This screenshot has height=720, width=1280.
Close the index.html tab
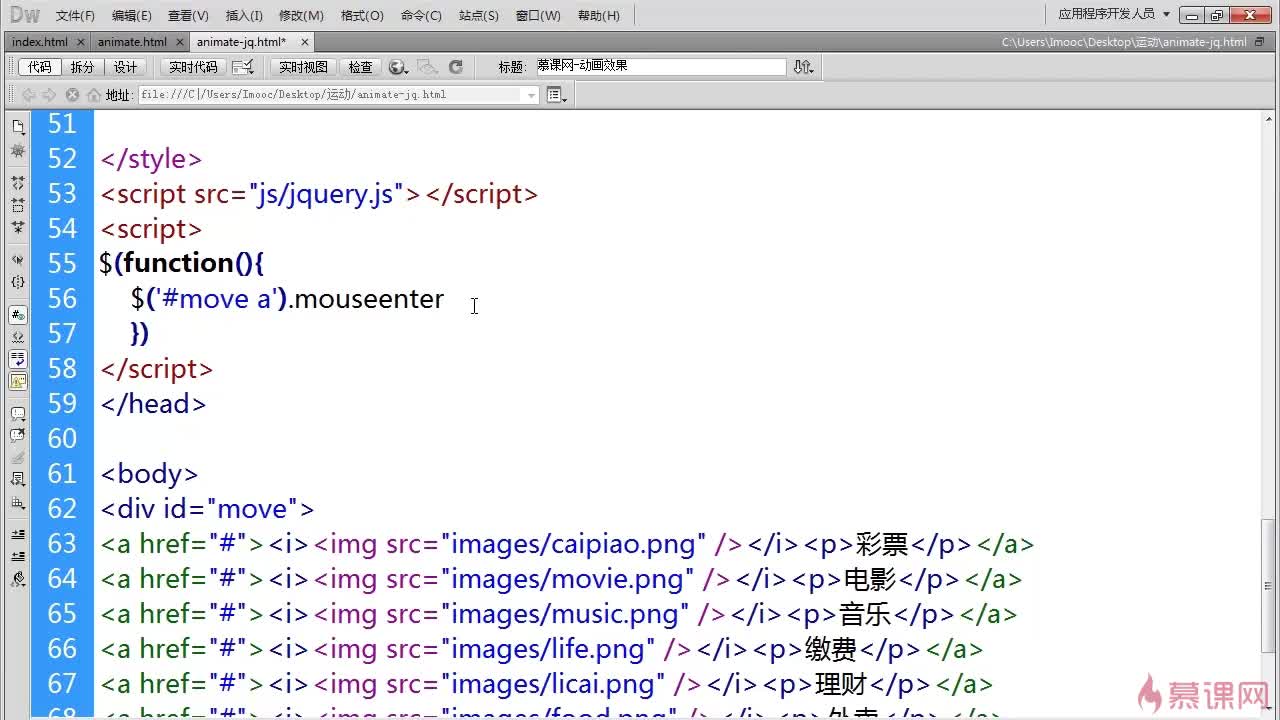click(80, 42)
